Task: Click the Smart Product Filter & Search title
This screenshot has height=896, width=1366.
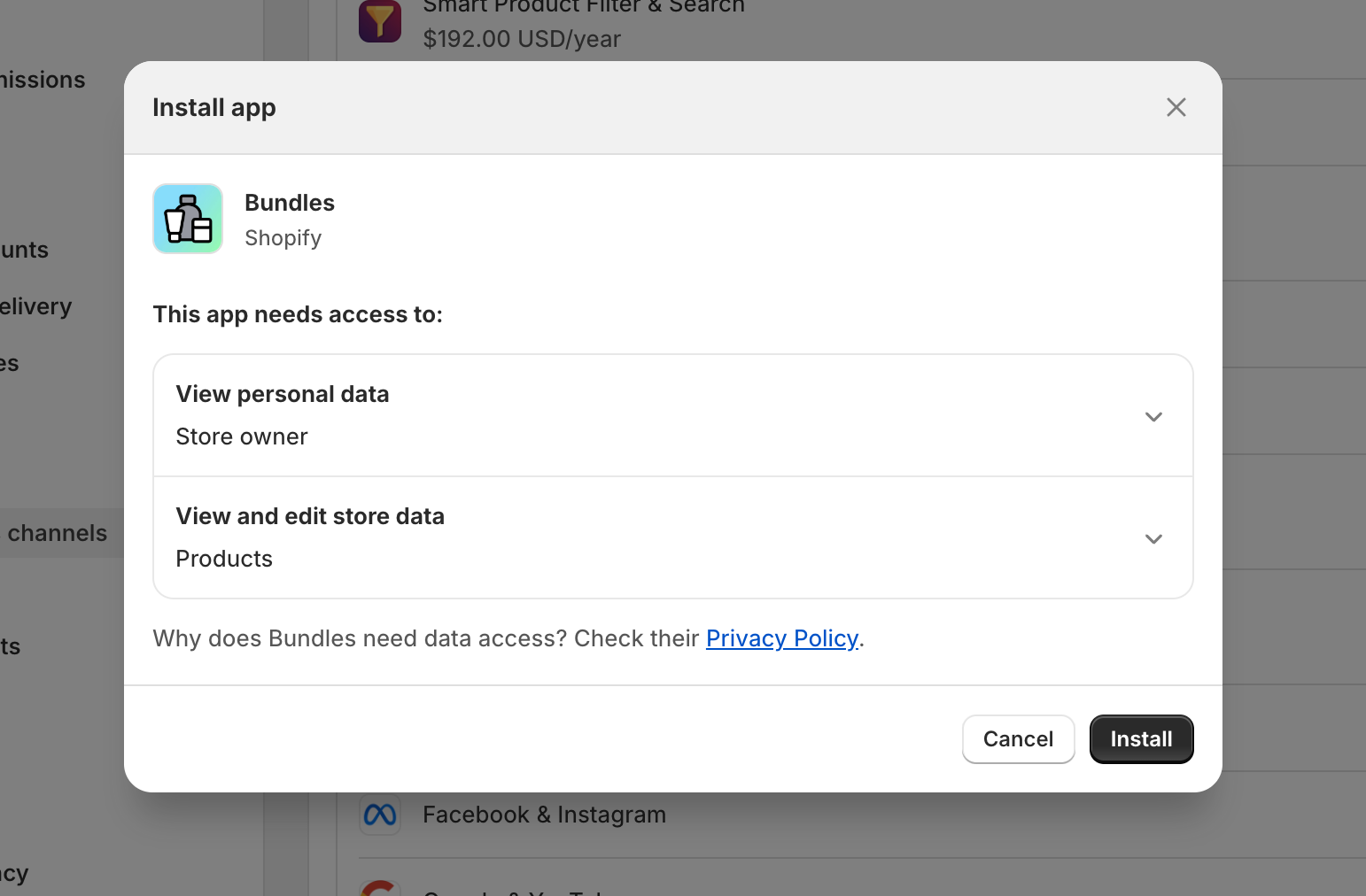Action: 583,7
